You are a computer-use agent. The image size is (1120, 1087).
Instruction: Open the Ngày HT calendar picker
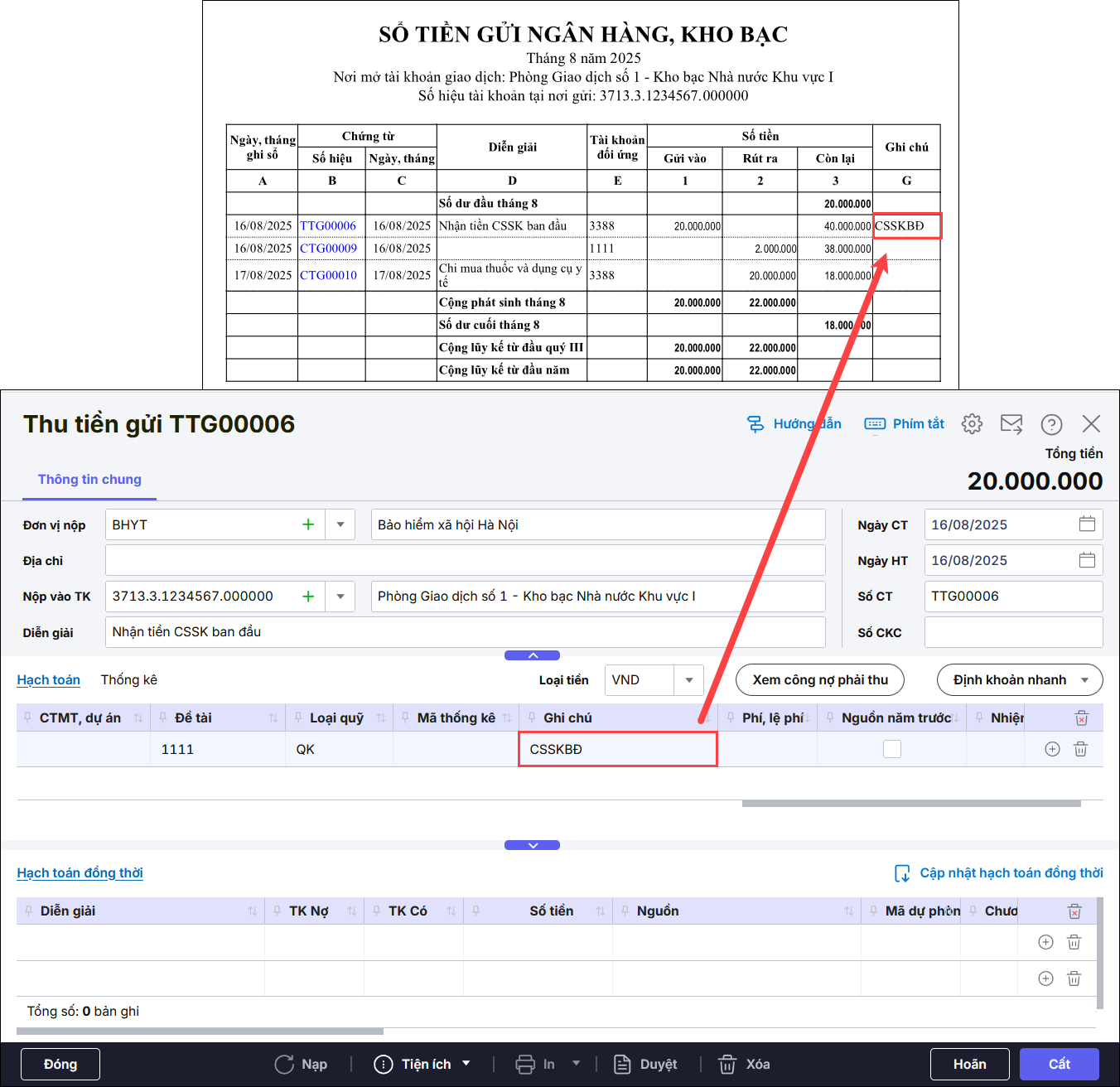click(x=1087, y=560)
